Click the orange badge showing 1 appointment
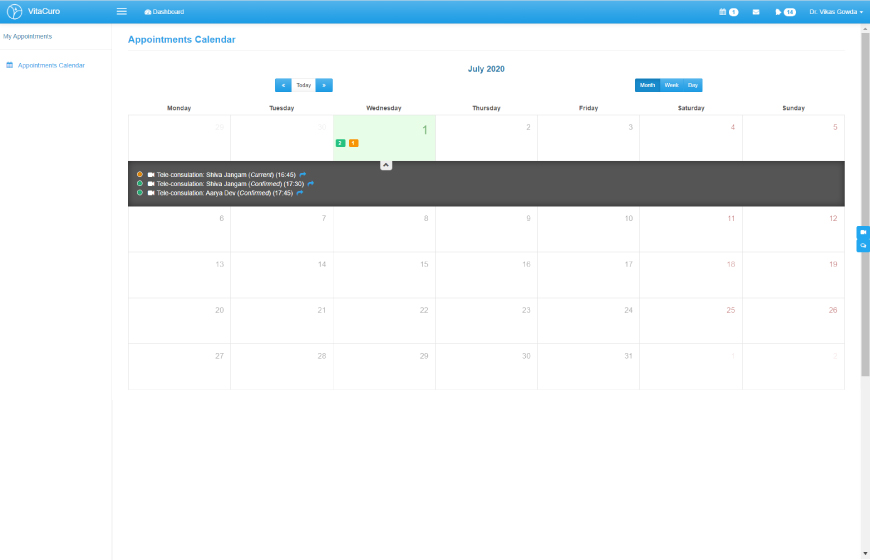Screen dimensions: 870x560 pyautogui.click(x=353, y=143)
